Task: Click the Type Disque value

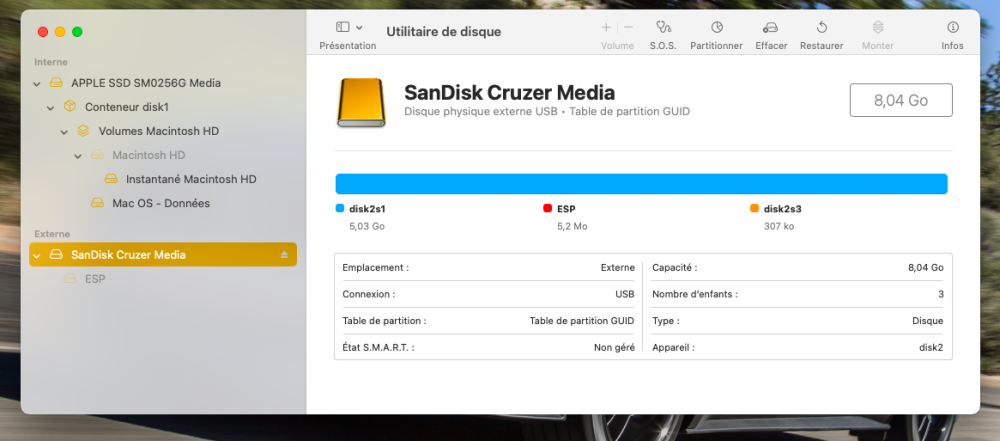Action: [x=927, y=321]
